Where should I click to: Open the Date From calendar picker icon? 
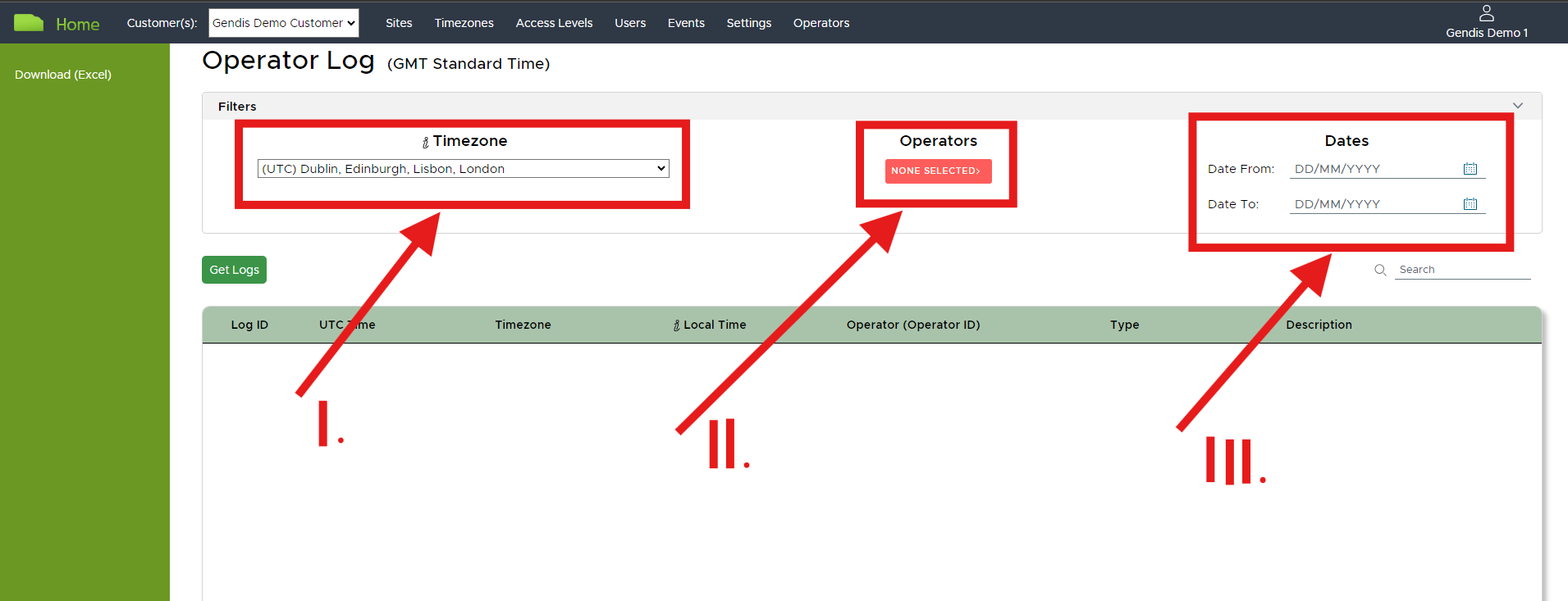1470,169
